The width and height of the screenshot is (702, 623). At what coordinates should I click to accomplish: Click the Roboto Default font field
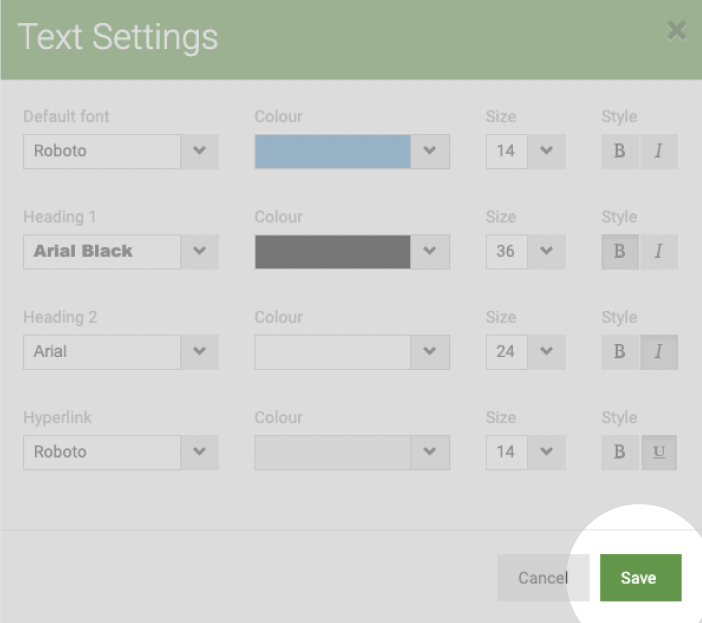102,151
